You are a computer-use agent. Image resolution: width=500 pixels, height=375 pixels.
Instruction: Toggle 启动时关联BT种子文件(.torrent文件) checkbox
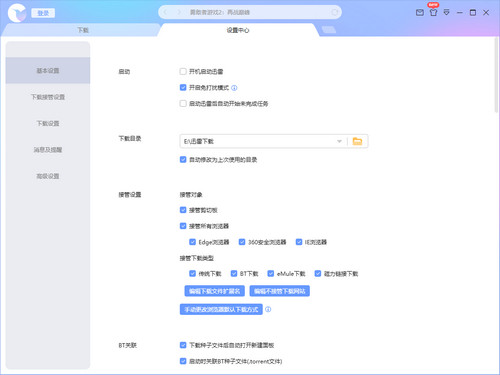point(183,361)
